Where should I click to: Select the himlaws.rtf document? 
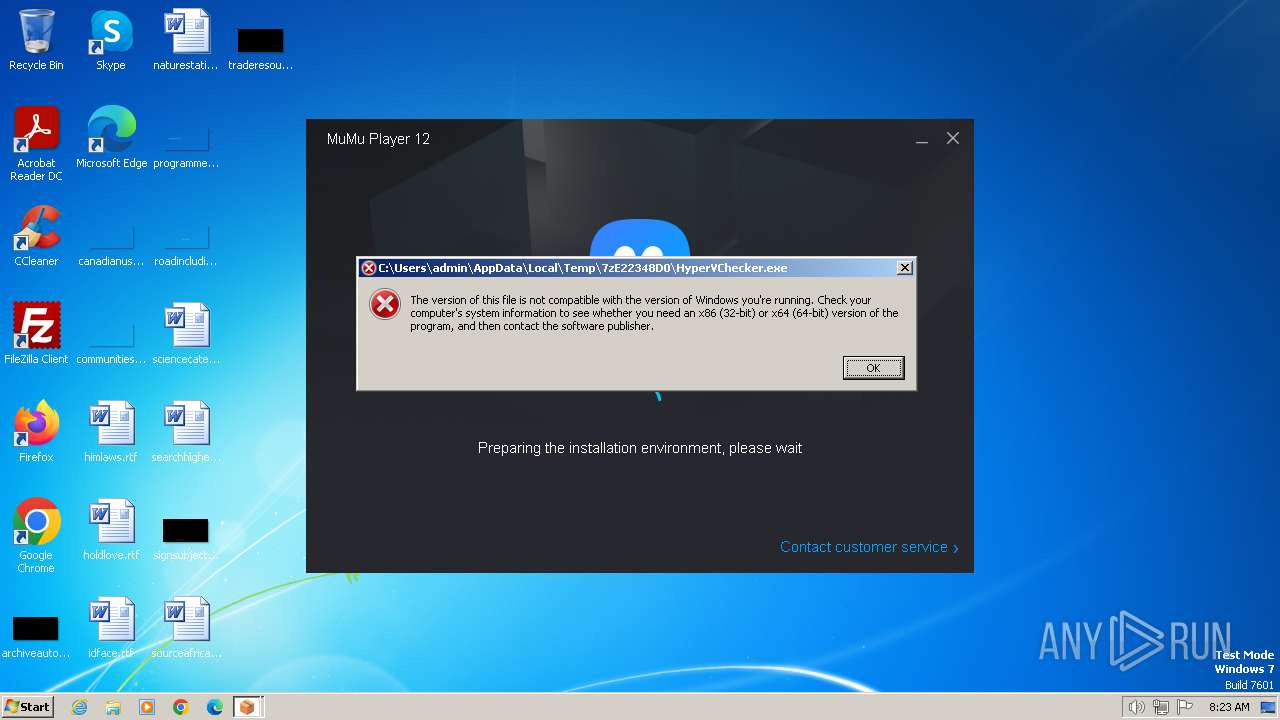(x=111, y=432)
